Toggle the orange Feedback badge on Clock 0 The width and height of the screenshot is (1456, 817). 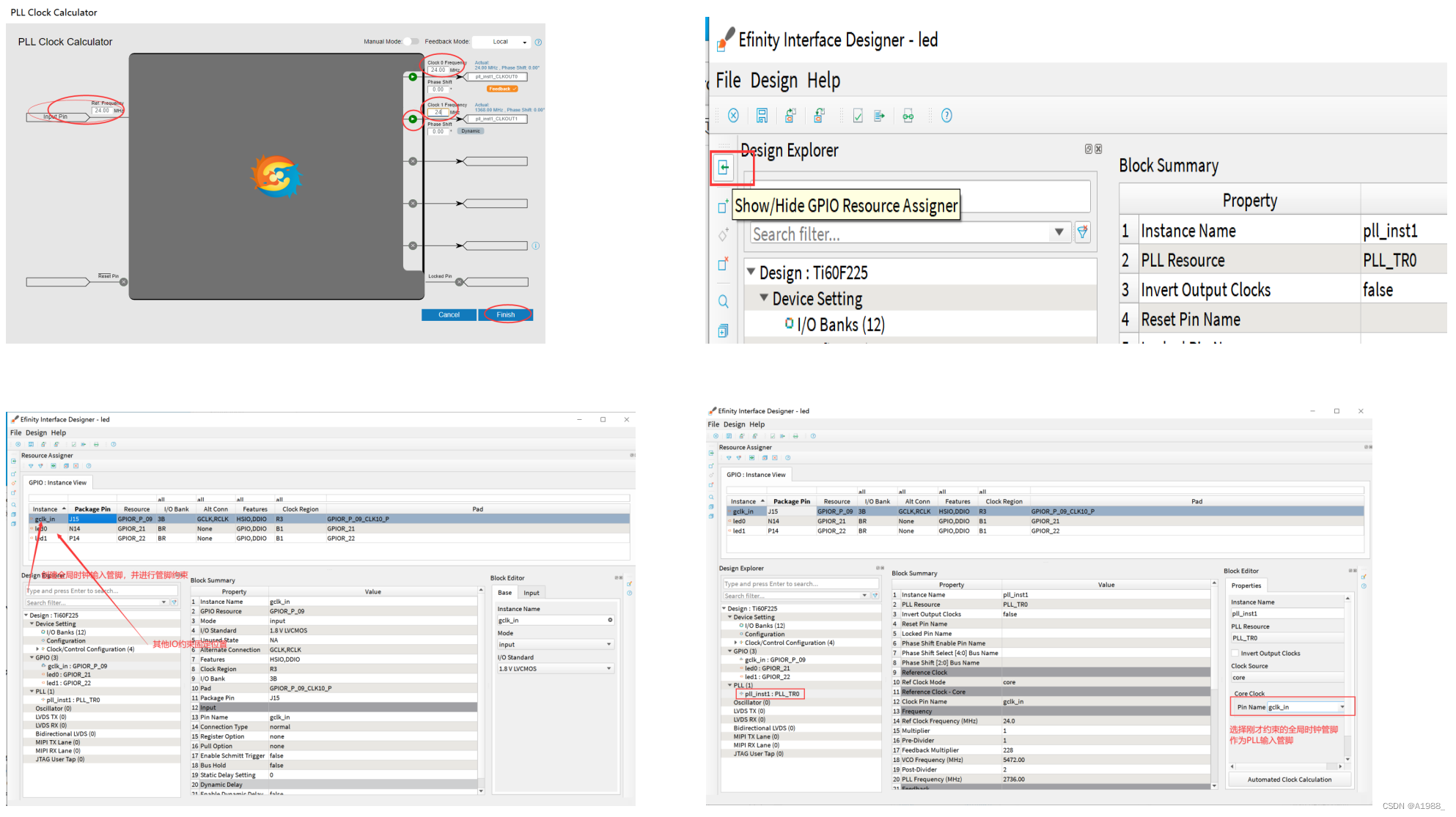tap(502, 89)
